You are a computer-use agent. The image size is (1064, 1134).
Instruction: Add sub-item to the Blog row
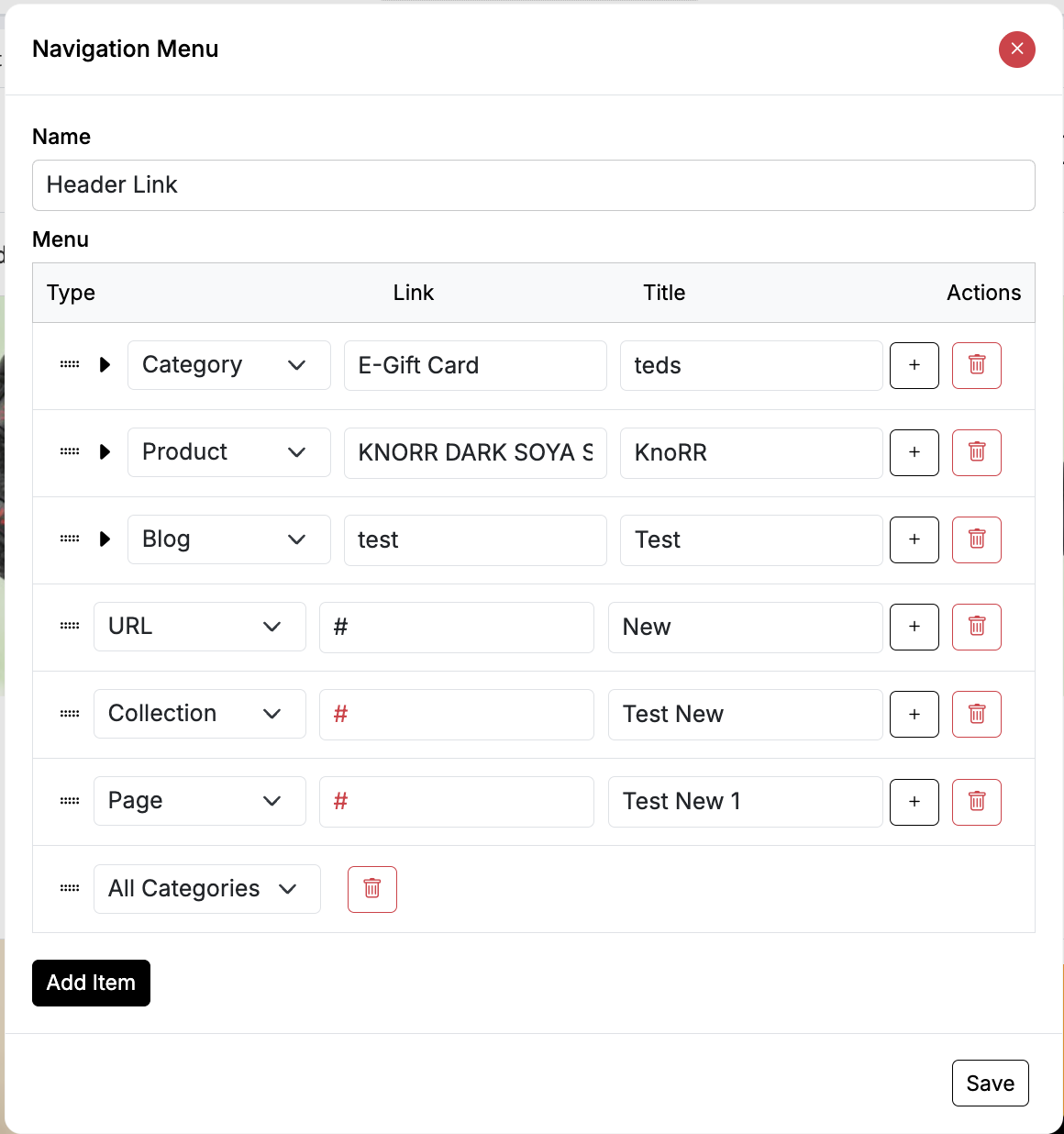tap(914, 539)
